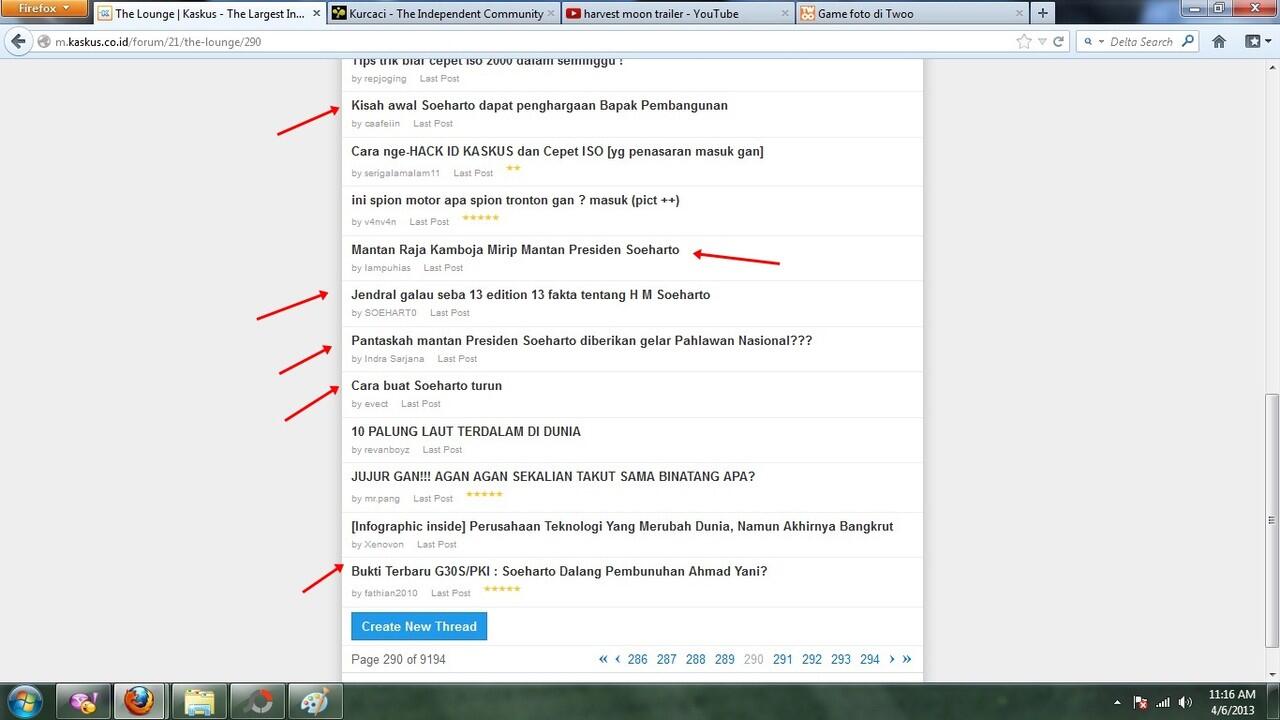This screenshot has width=1280, height=720.
Task: Open thread 10 PALUNG LAUT TERDALAM DI DUNIA
Action: tap(465, 431)
